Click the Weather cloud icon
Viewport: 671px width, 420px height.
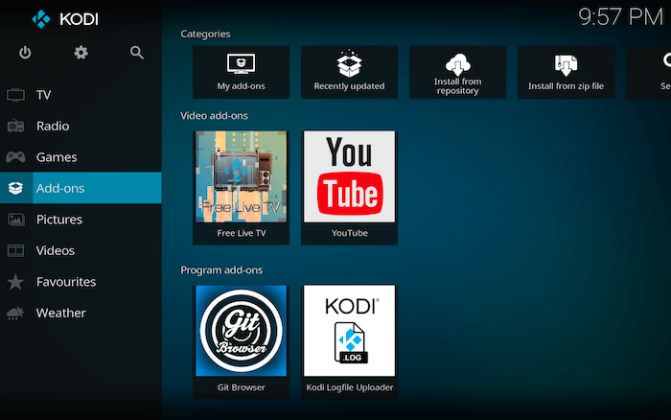[x=16, y=313]
